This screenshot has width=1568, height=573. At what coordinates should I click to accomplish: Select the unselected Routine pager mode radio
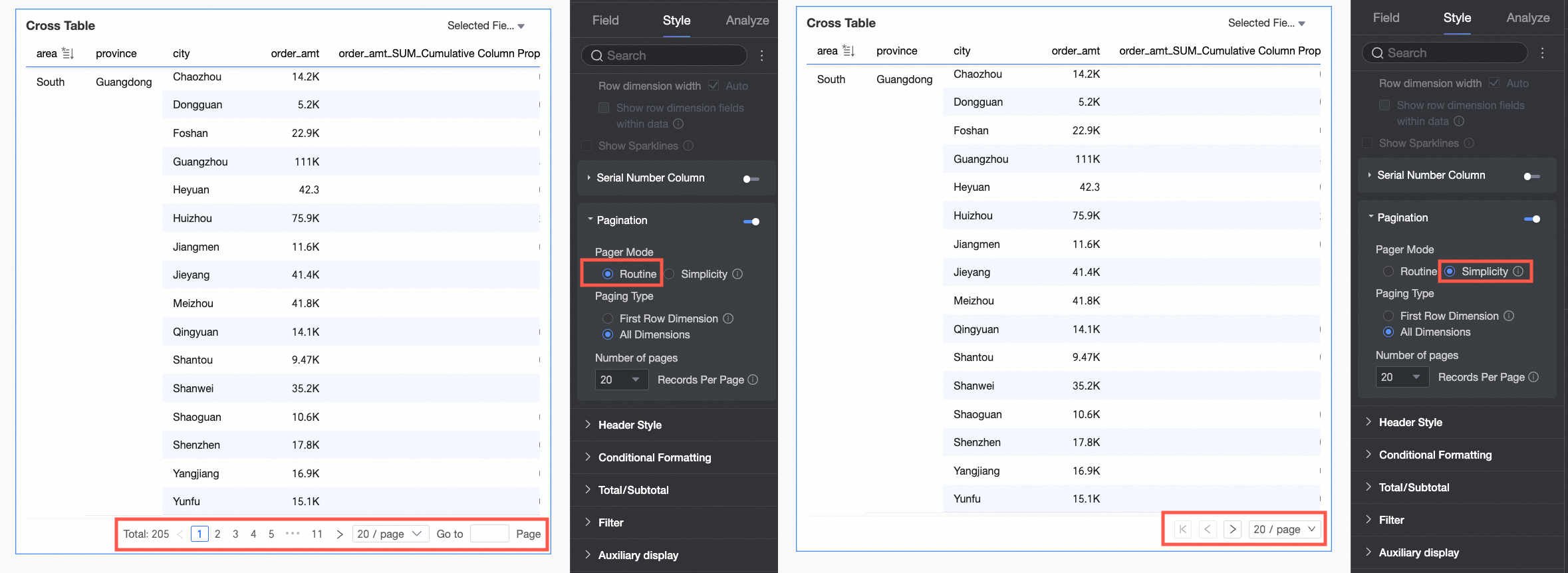coord(1388,271)
